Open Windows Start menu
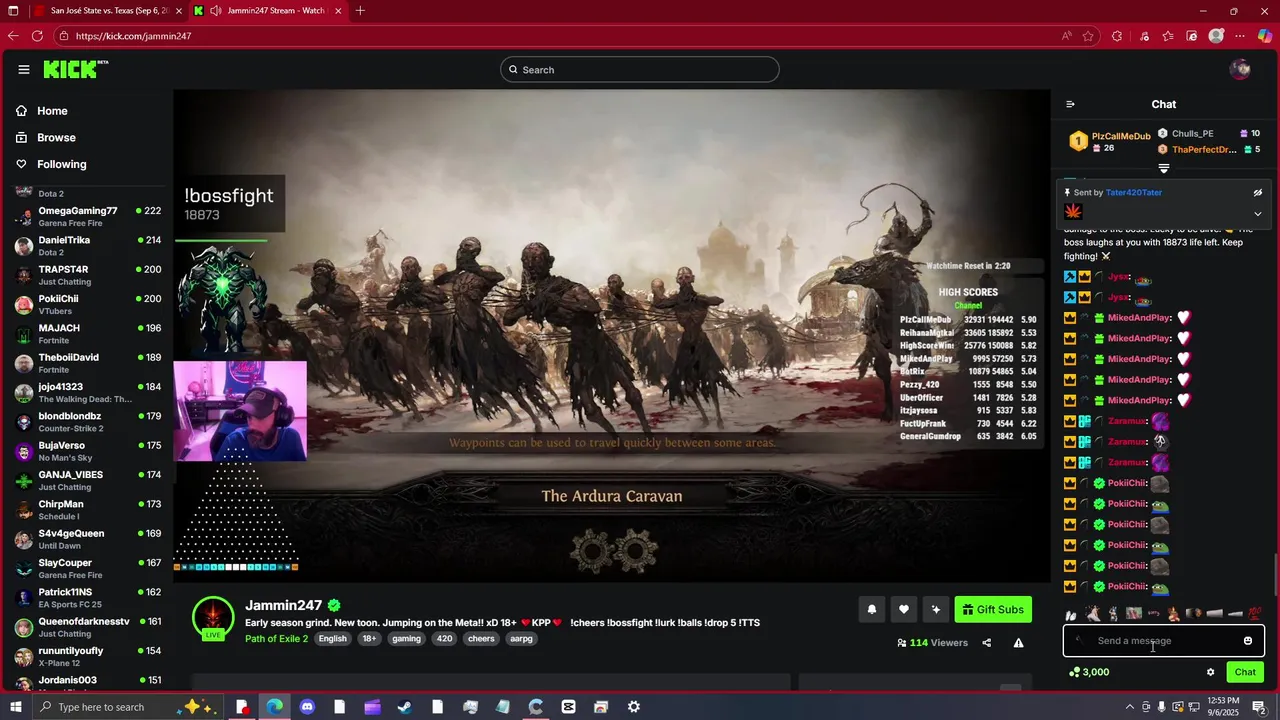Image resolution: width=1280 pixels, height=720 pixels. pyautogui.click(x=15, y=707)
